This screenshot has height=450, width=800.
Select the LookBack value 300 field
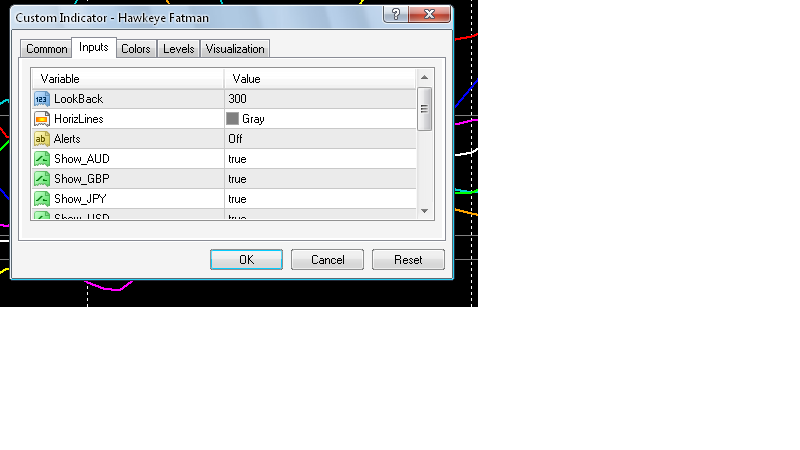[237, 99]
